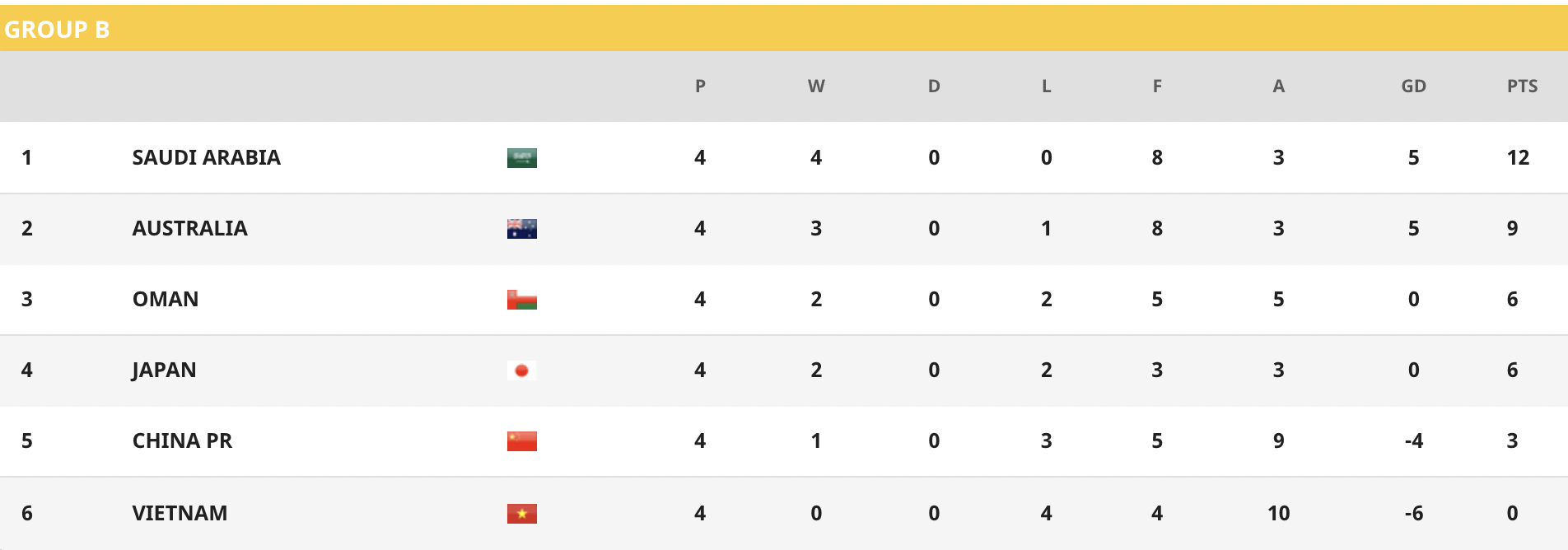Select the OMAN team name
This screenshot has width=1568, height=550.
(166, 299)
